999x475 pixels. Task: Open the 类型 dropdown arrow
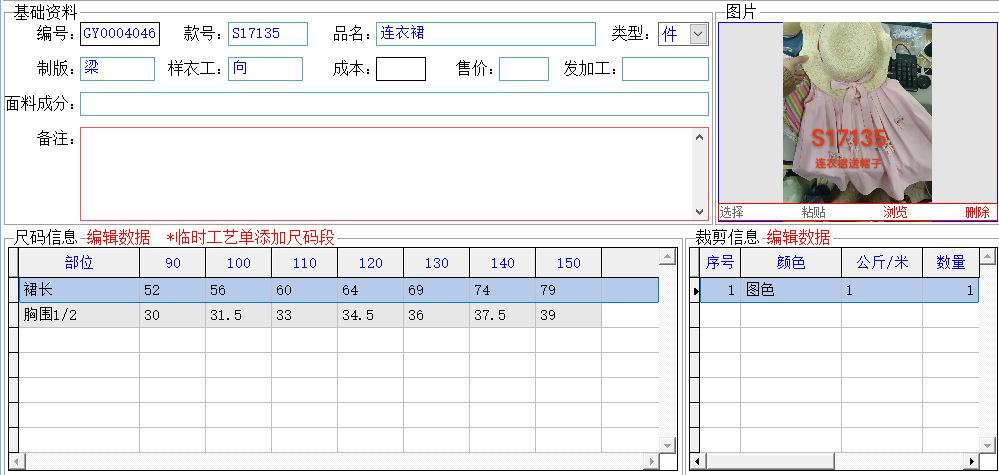point(698,34)
